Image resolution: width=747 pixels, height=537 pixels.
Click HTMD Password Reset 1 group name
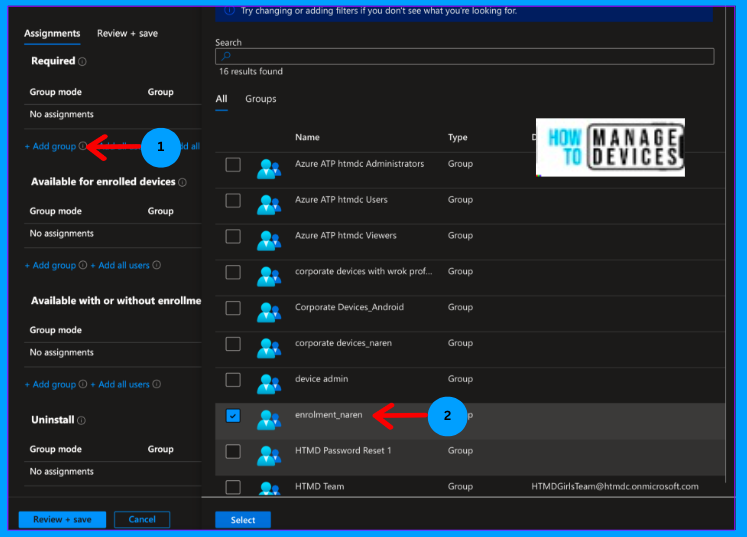pos(343,451)
